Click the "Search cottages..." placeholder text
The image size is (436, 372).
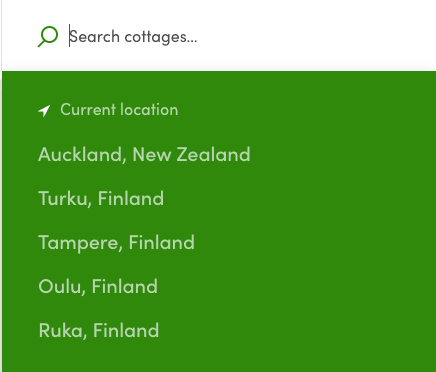click(x=133, y=37)
